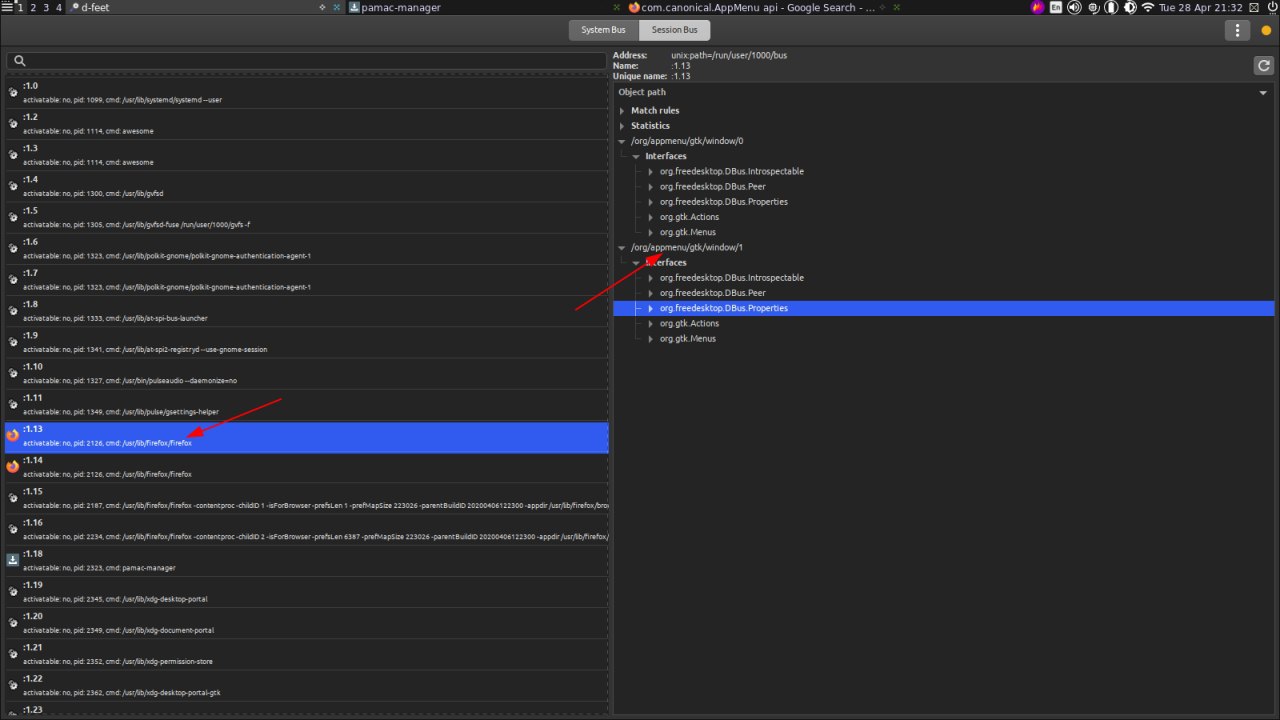Expand Introspectable interface under window/0
Image resolution: width=1280 pixels, height=720 pixels.
click(651, 171)
